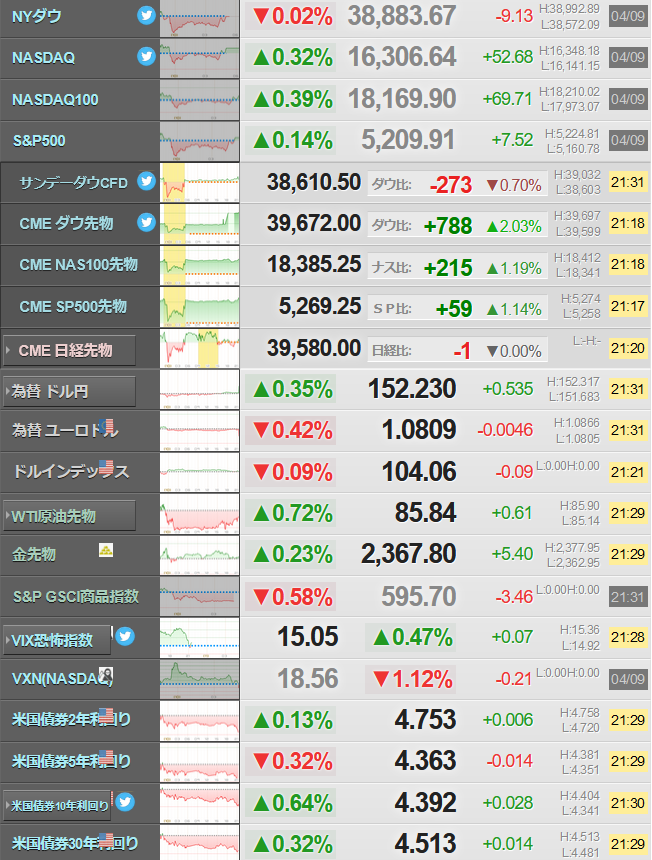
Task: Click the ダウ比 -273 value
Action: point(450,185)
